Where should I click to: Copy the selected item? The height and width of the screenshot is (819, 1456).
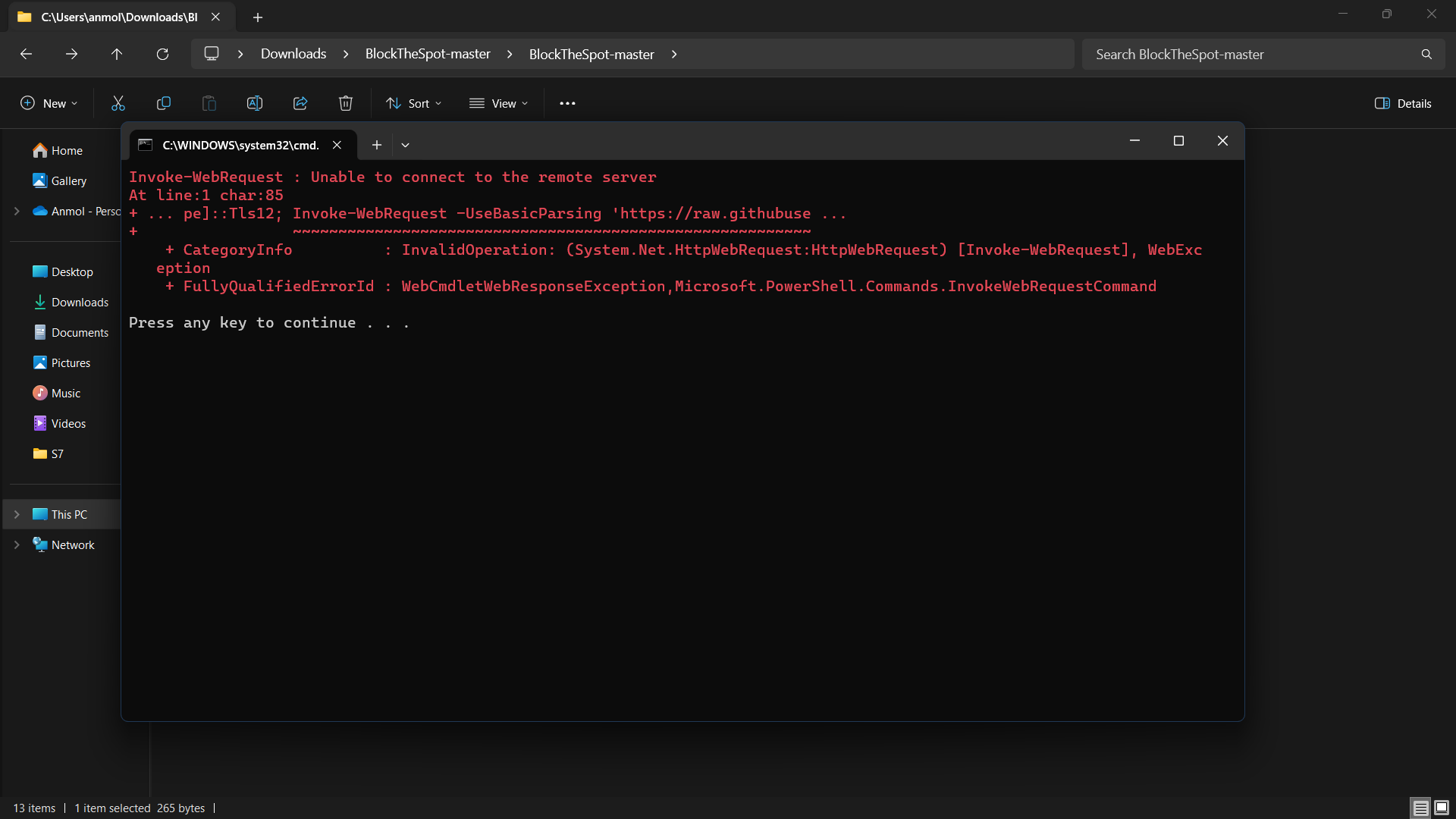tap(164, 103)
